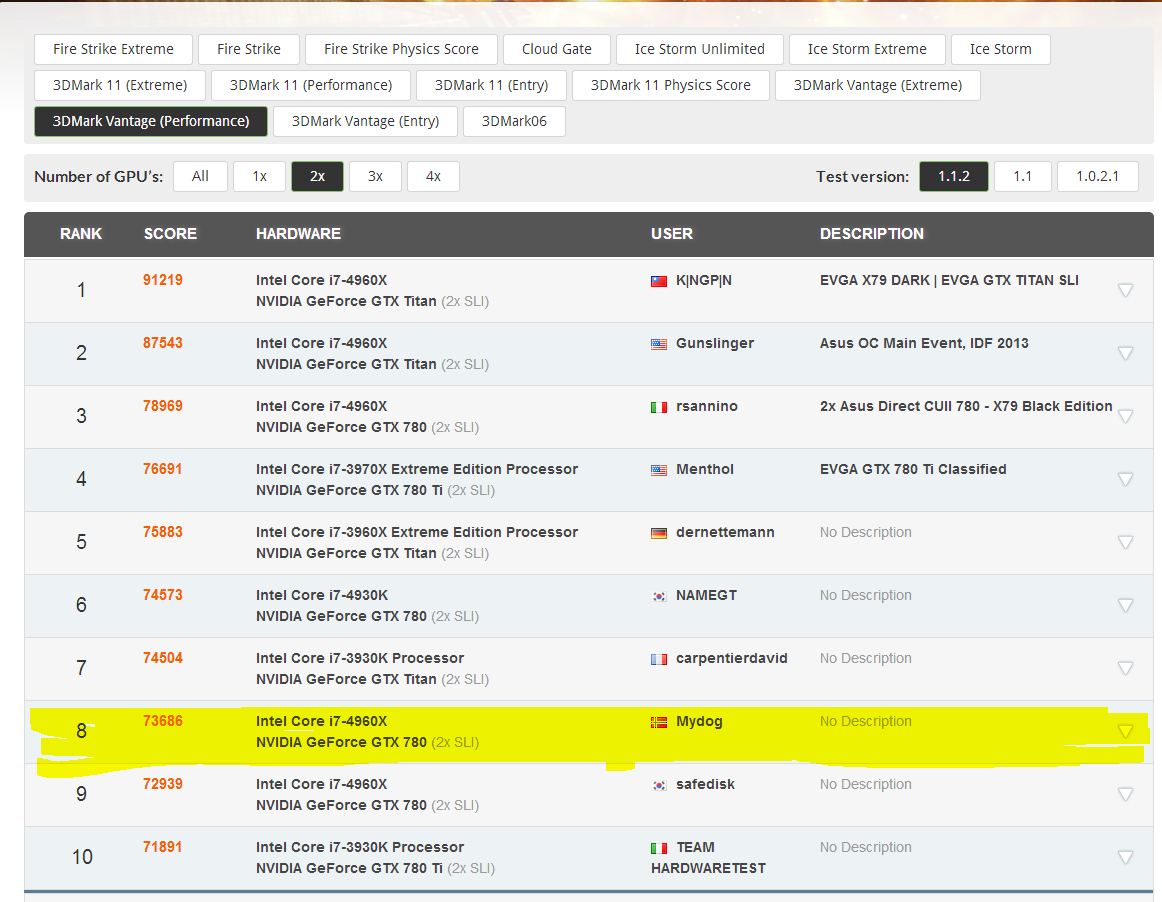The height and width of the screenshot is (902, 1162).
Task: Open 3DMark 11 (Entry) tab
Action: point(491,85)
